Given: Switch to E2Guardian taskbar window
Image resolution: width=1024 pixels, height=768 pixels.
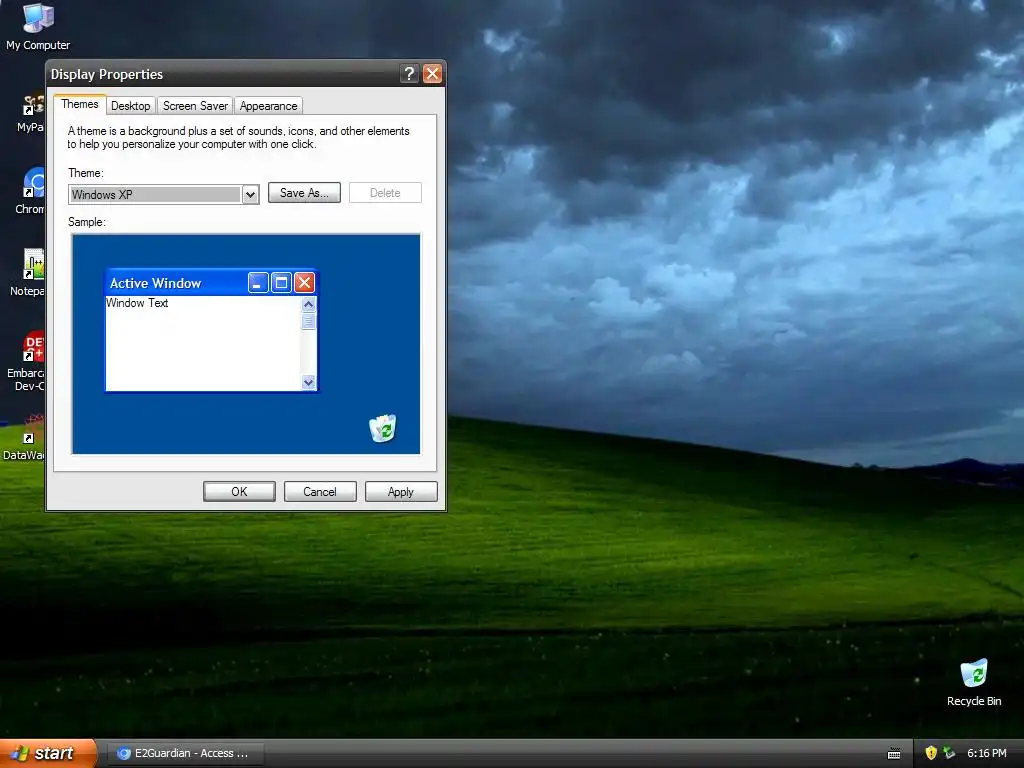Looking at the screenshot, I should point(185,754).
